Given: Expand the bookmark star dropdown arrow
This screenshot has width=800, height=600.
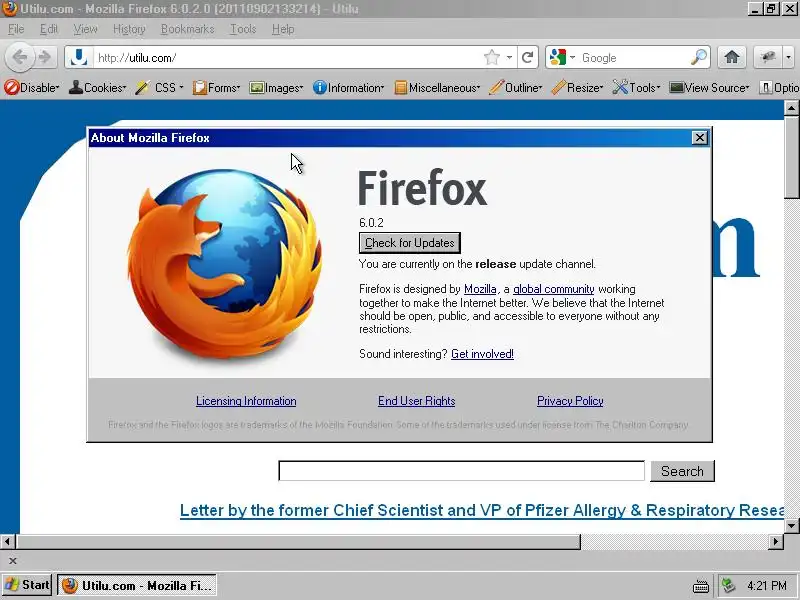Looking at the screenshot, I should click(509, 57).
